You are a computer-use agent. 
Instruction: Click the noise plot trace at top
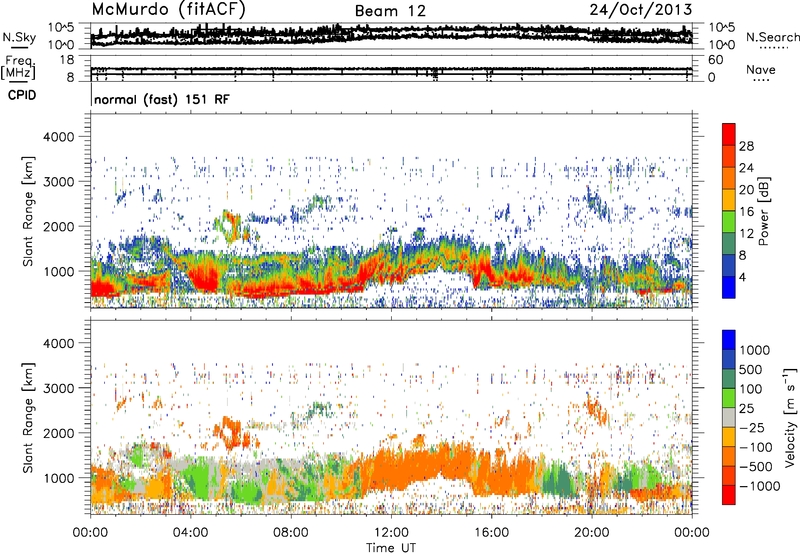[391, 34]
